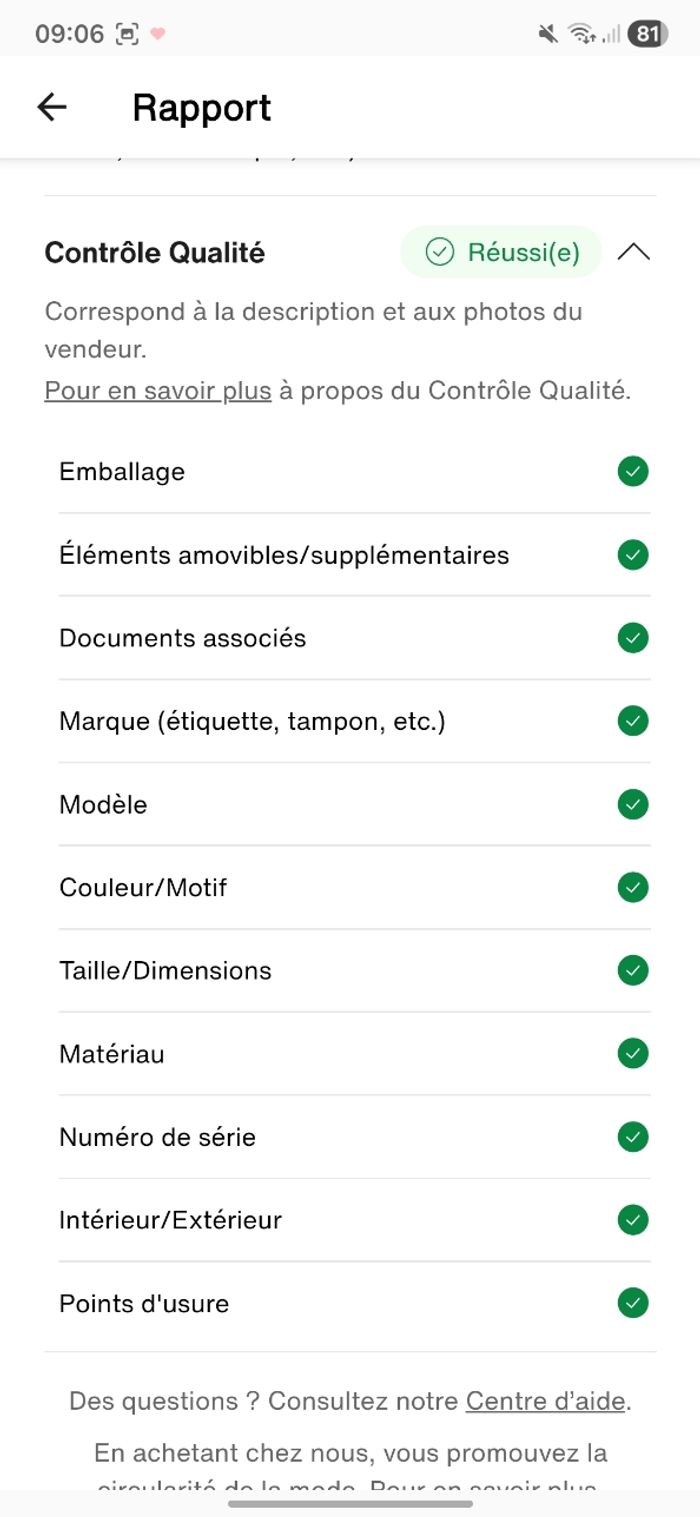Tap the muted sound icon in status bar
Viewport: 700px width, 1517px height.
(547, 34)
